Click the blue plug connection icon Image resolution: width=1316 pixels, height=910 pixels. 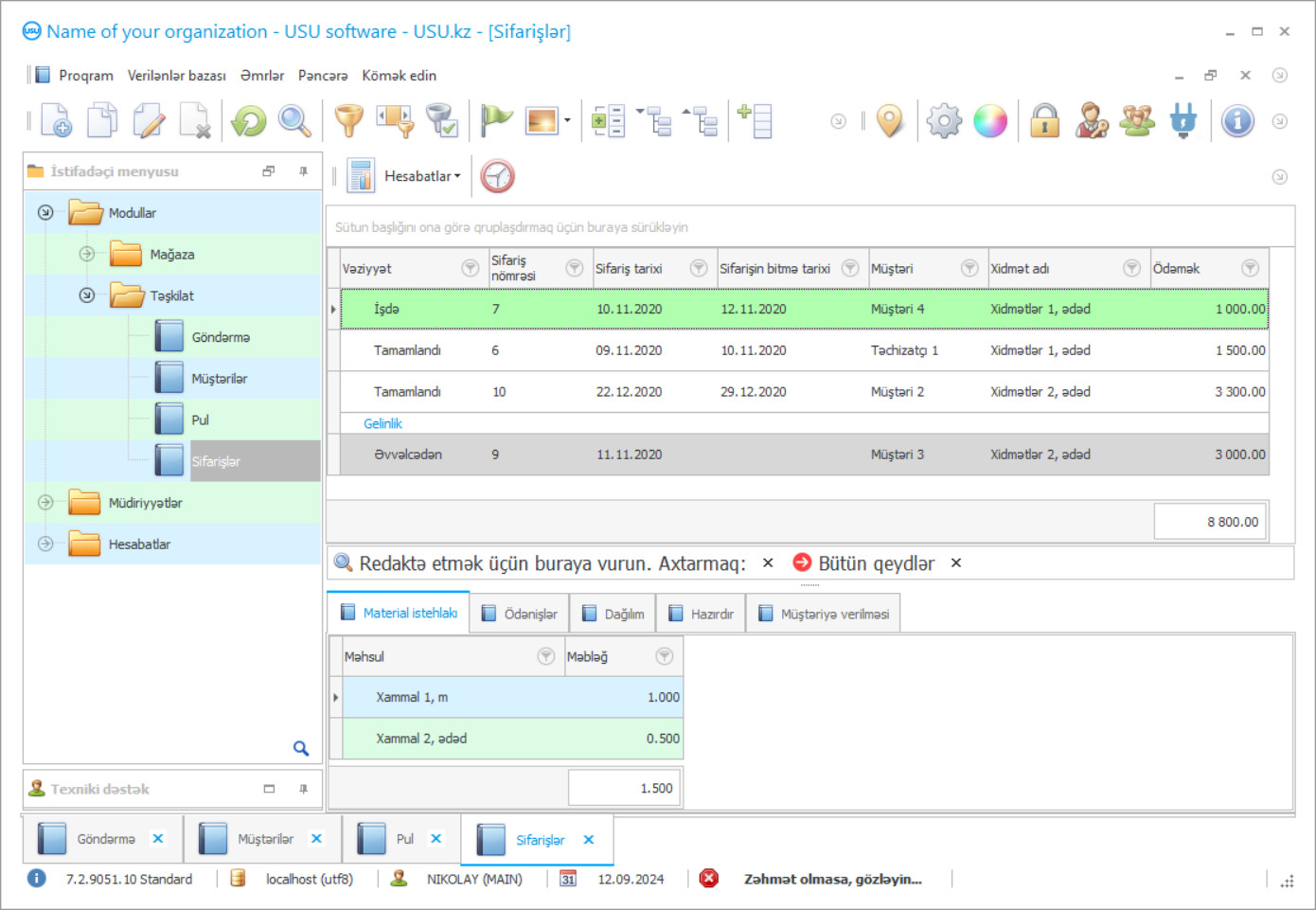point(1183,121)
